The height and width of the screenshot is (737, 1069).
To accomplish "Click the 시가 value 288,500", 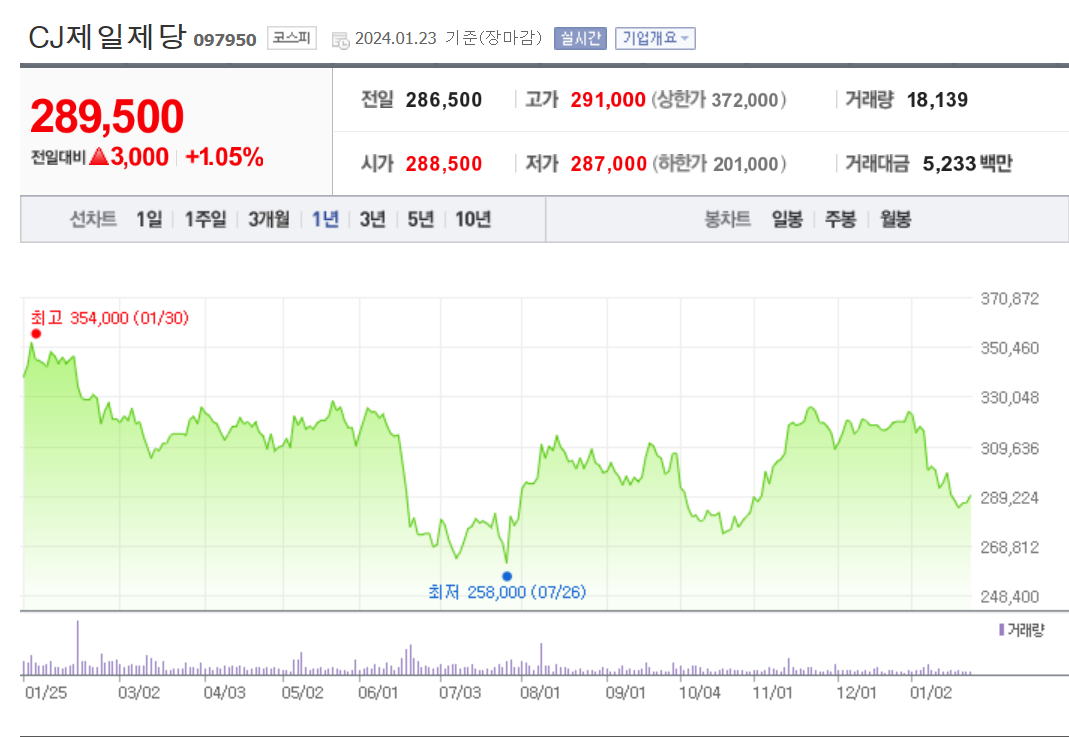I will point(444,164).
